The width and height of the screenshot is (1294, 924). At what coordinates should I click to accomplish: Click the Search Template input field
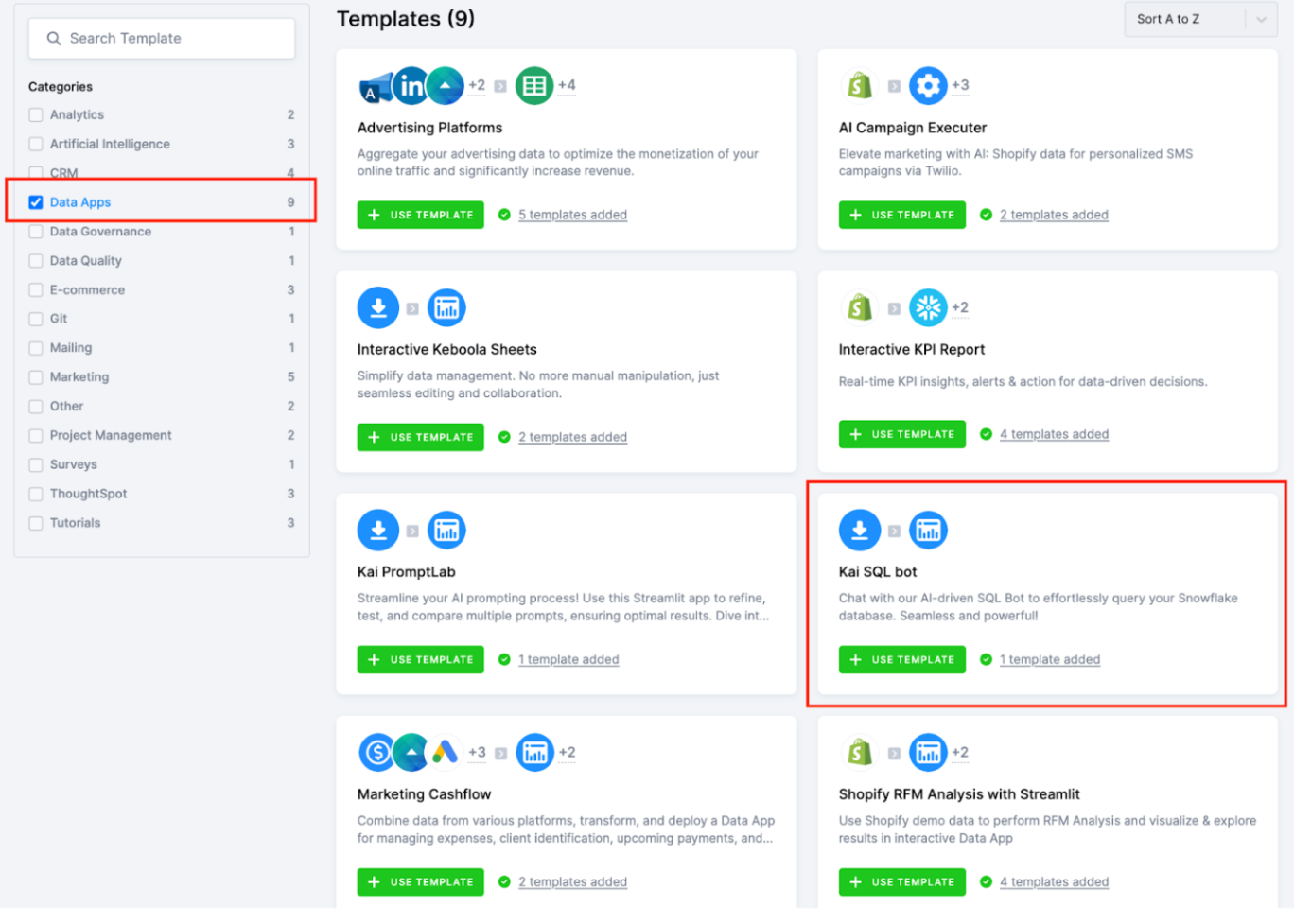[162, 39]
